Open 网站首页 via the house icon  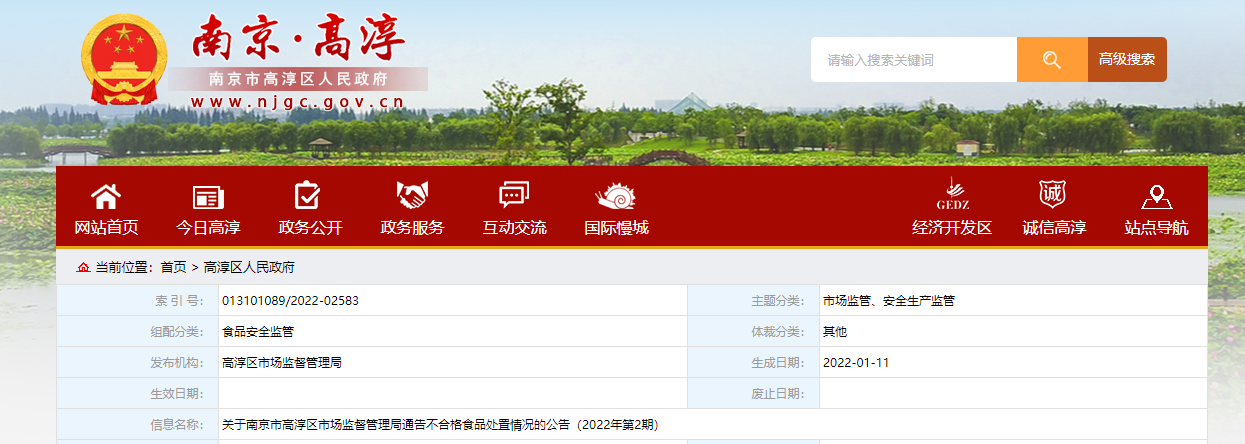pos(106,196)
